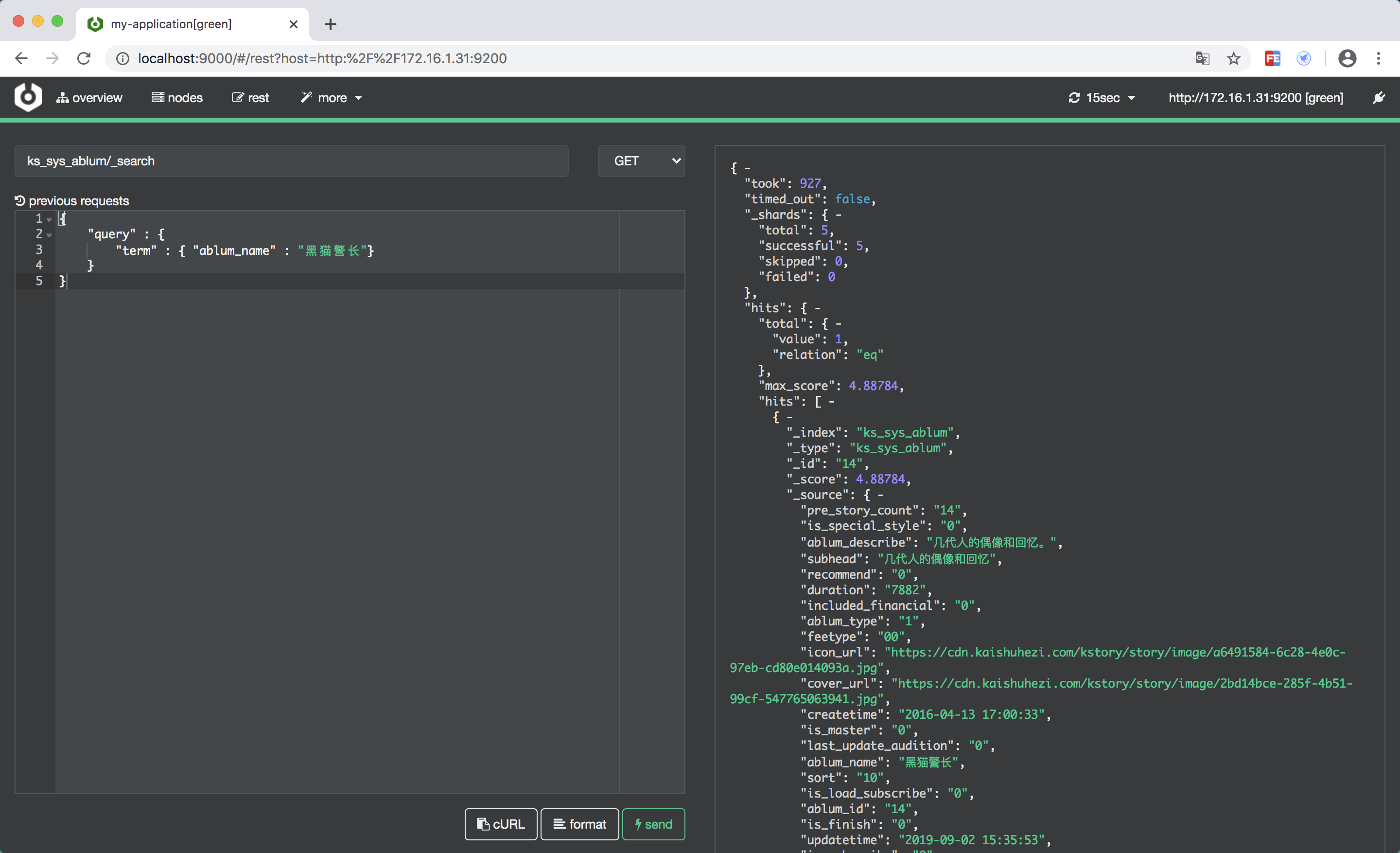
Task: Collapse the "_shards" JSON object
Action: [x=839, y=215]
